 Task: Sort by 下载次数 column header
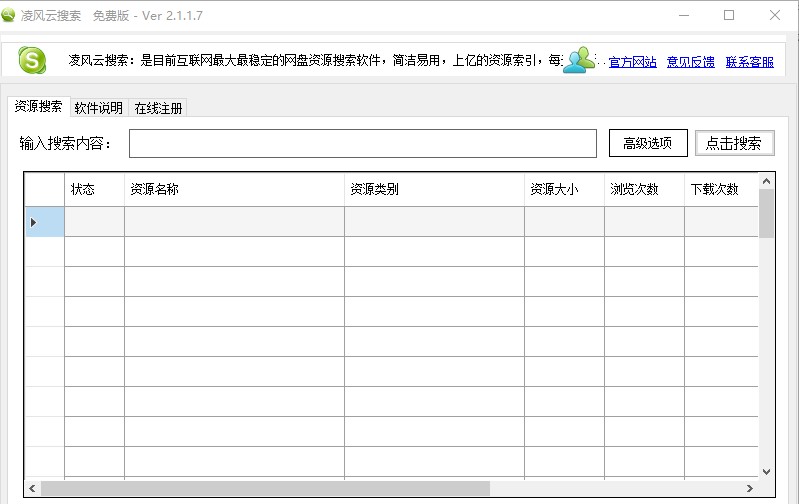point(721,190)
